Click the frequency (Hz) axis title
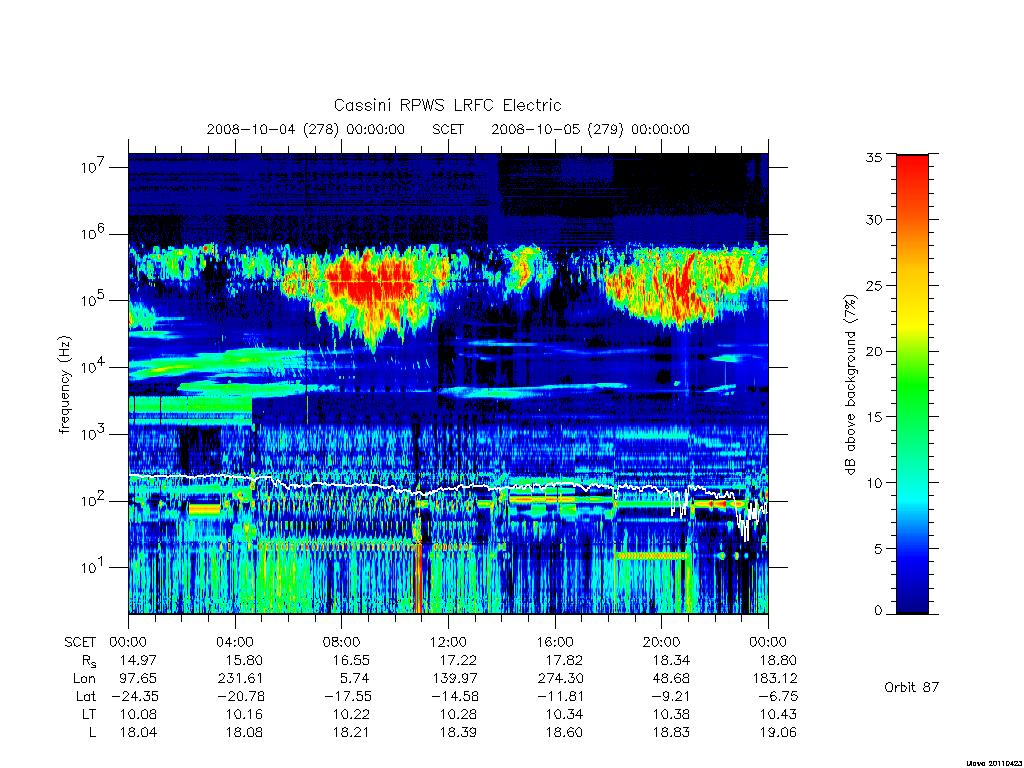Image resolution: width=1024 pixels, height=768 pixels. pos(64,385)
